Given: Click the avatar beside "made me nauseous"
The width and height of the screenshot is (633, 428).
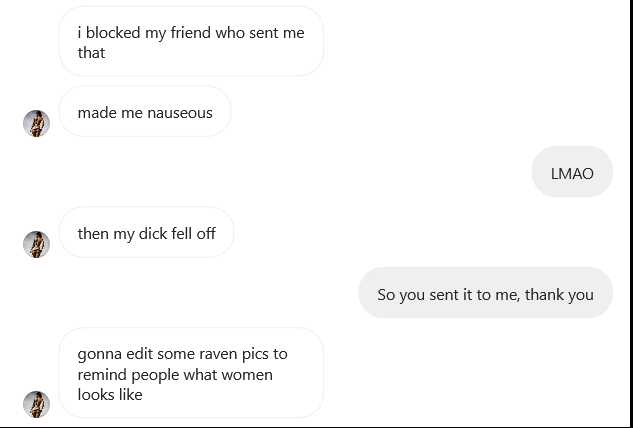Looking at the screenshot, I should coord(37,124).
